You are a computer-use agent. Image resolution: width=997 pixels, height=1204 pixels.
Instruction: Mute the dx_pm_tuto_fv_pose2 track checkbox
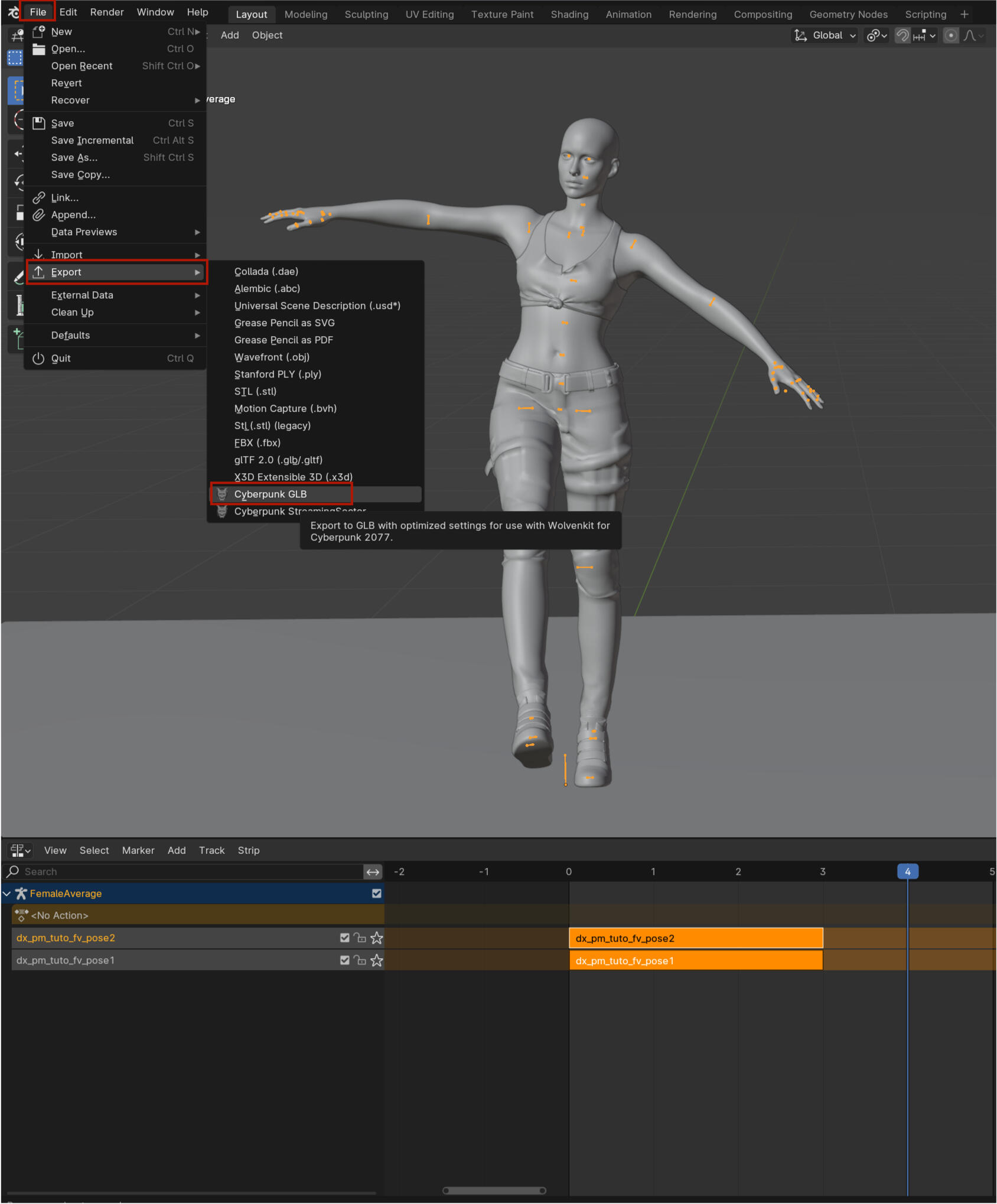coord(344,938)
